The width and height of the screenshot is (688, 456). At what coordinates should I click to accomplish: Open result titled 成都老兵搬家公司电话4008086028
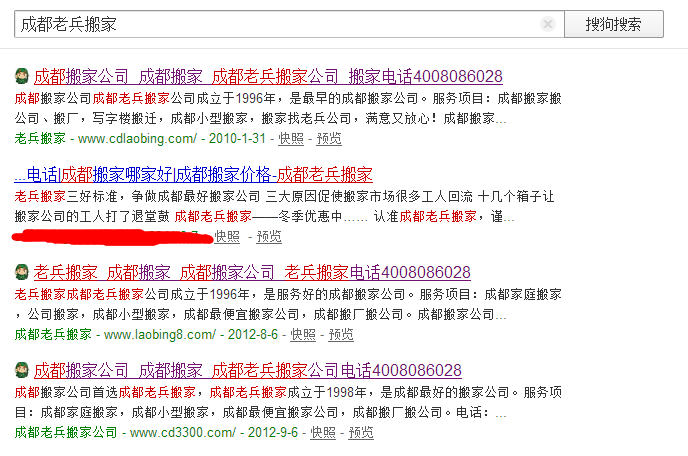[x=248, y=370]
